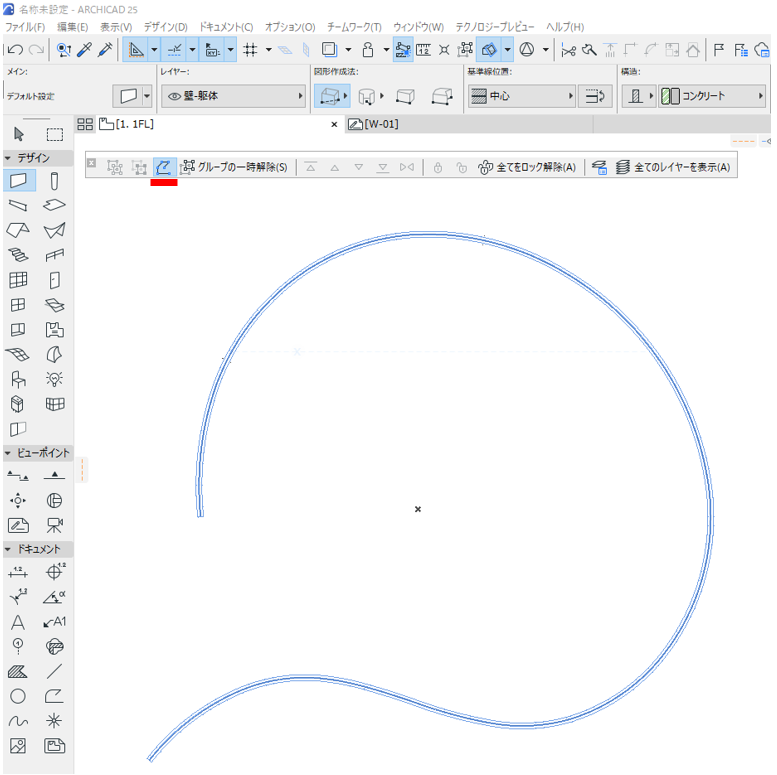
Task: Select the Dimension tool
Action: (18, 572)
